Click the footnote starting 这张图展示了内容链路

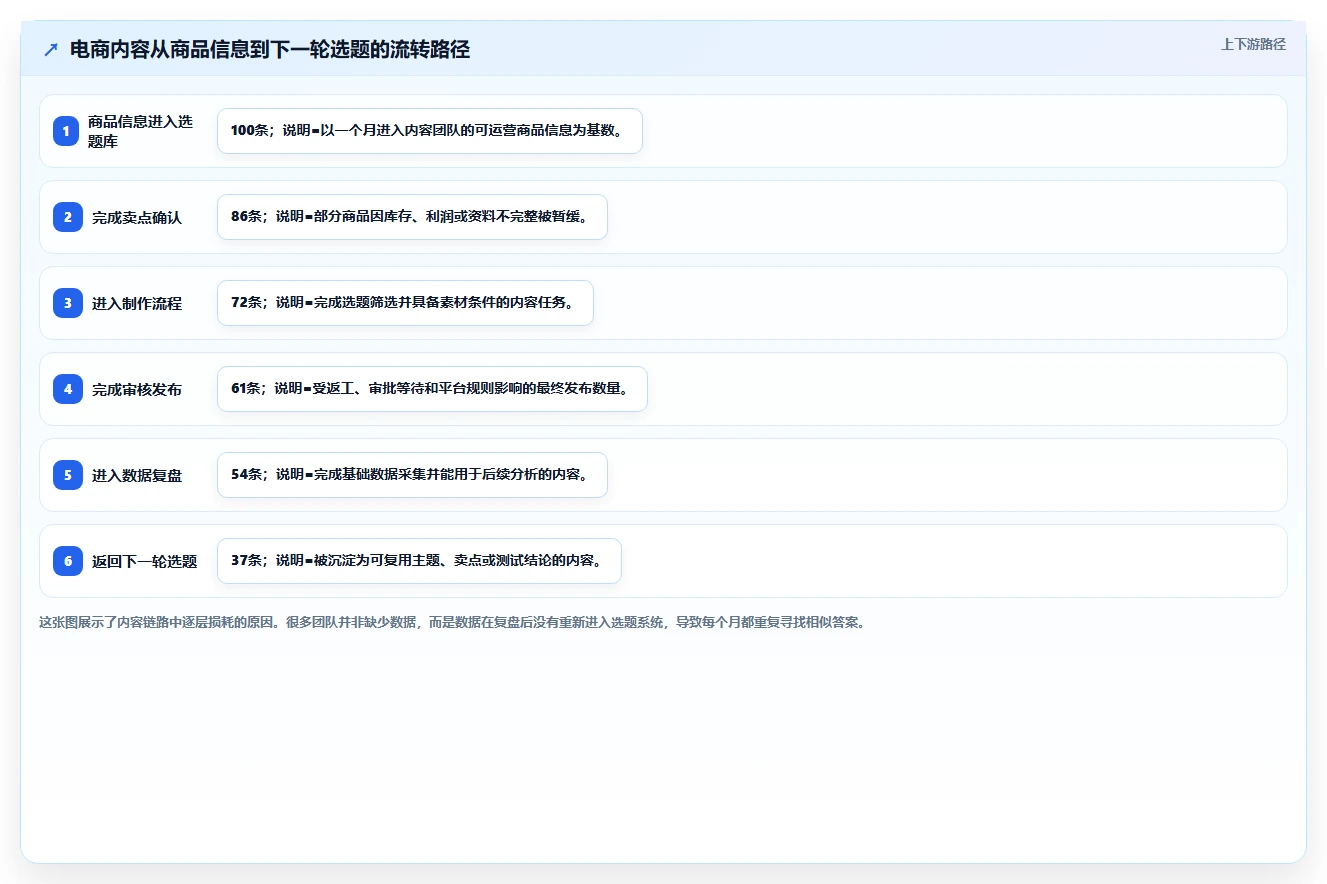tap(452, 622)
